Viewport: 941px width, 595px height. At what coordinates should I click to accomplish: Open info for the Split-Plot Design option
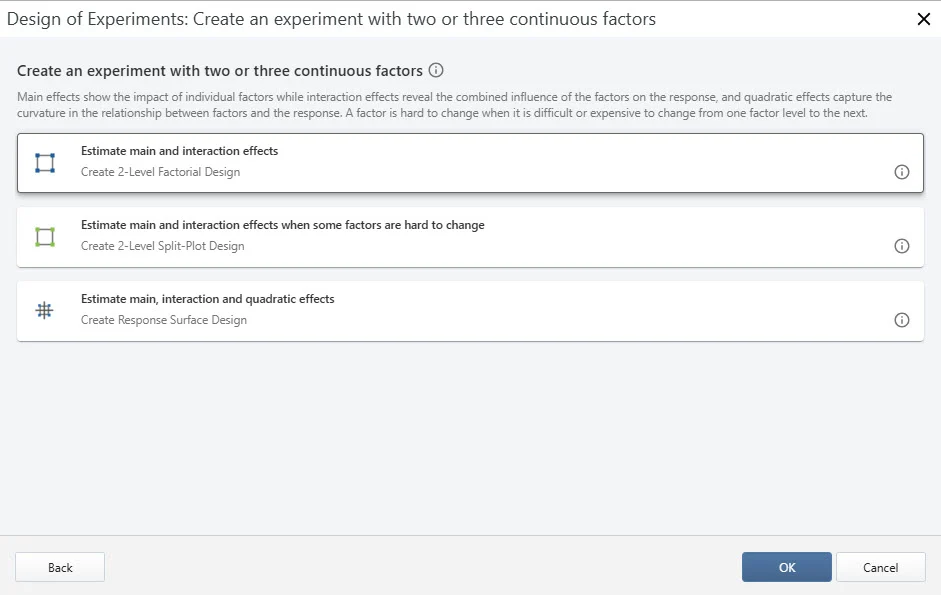pos(901,246)
